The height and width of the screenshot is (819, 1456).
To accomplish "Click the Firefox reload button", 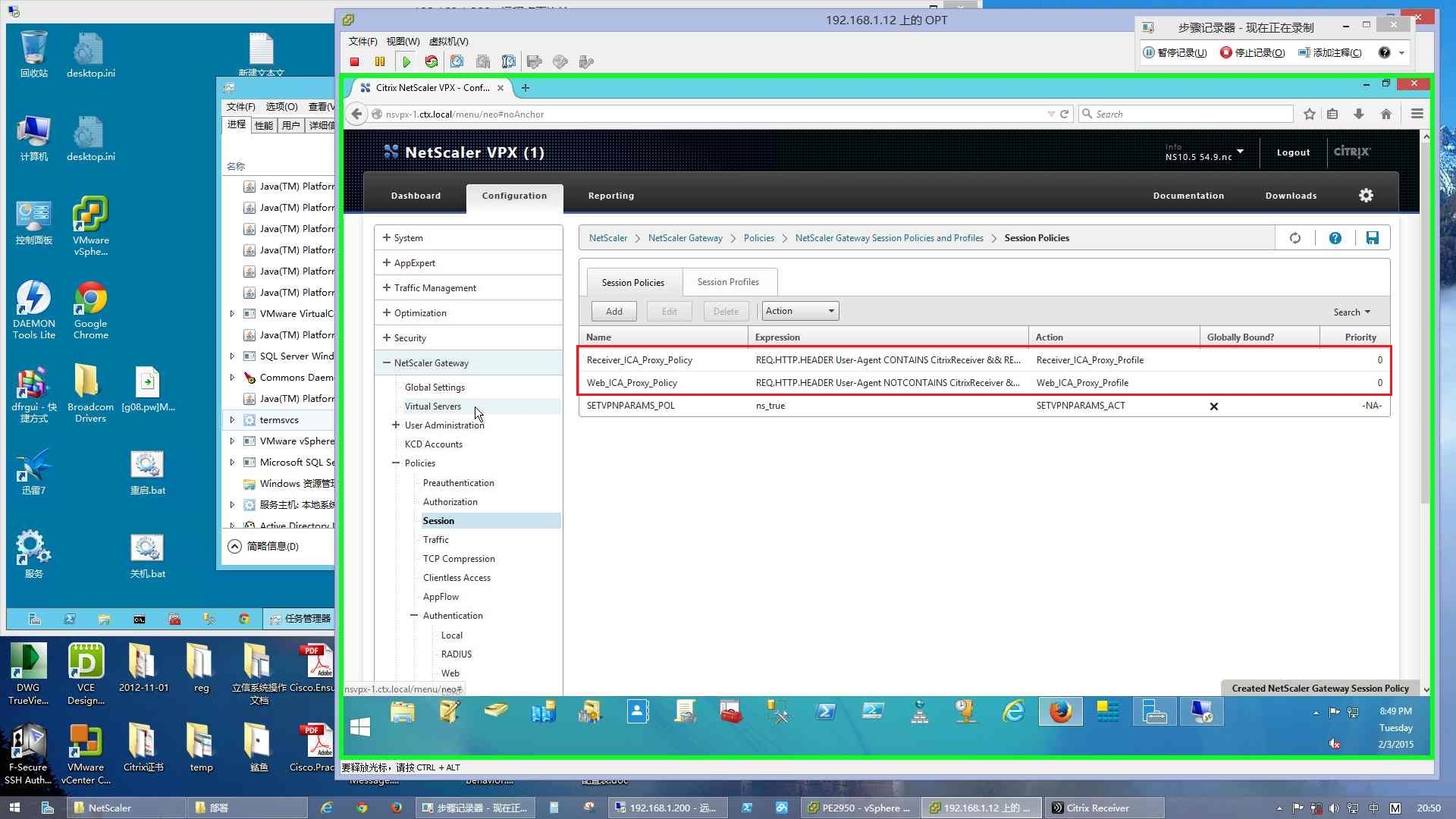I will point(1065,114).
